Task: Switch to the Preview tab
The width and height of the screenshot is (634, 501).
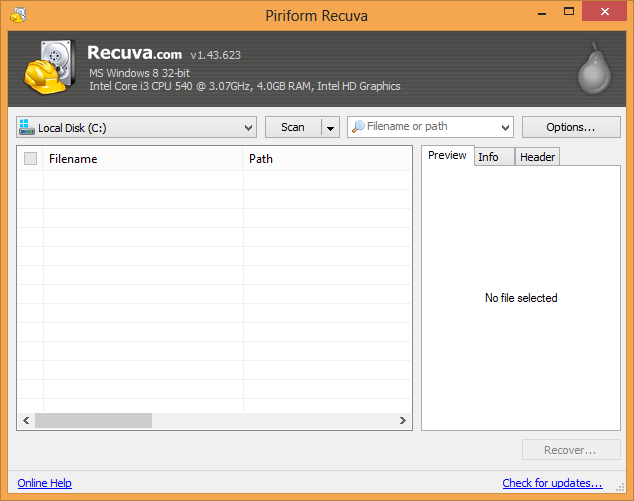Action: pyautogui.click(x=447, y=155)
